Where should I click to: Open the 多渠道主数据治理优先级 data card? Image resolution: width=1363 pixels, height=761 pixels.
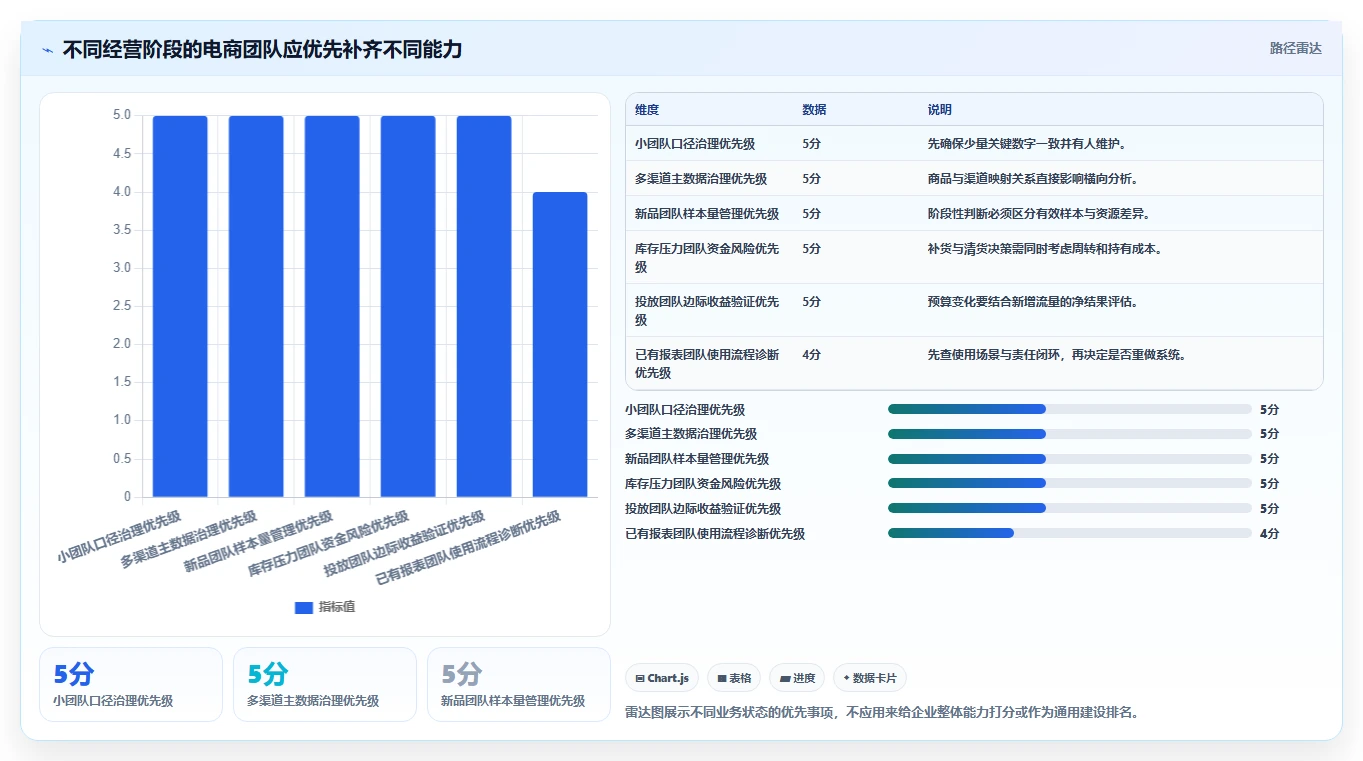pos(325,684)
